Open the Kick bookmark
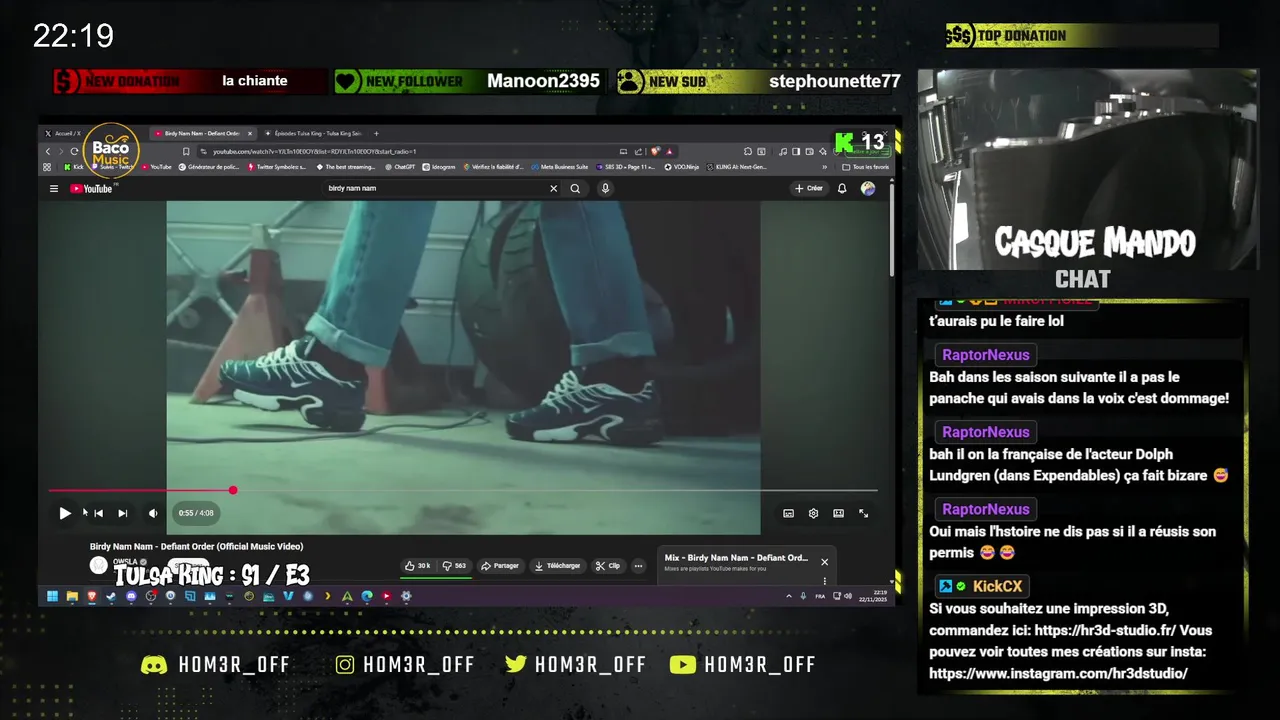This screenshot has width=1280, height=720. [x=73, y=167]
